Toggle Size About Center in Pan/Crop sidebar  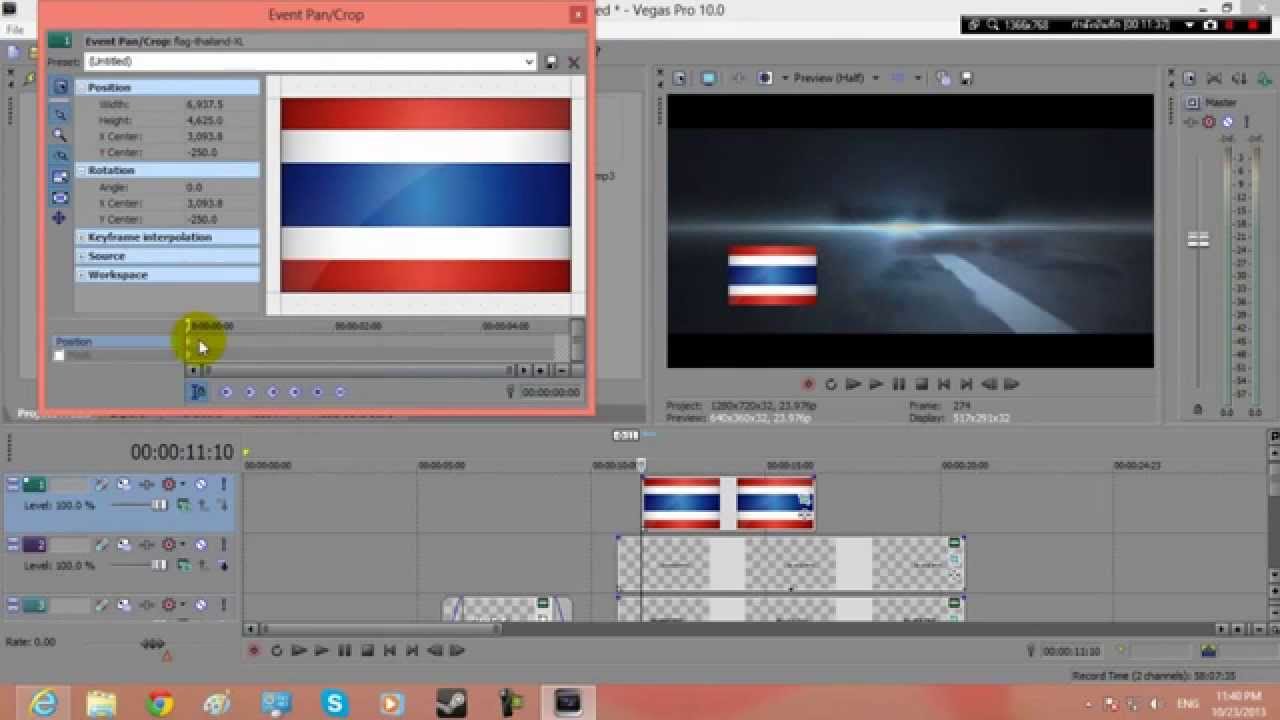(59, 197)
